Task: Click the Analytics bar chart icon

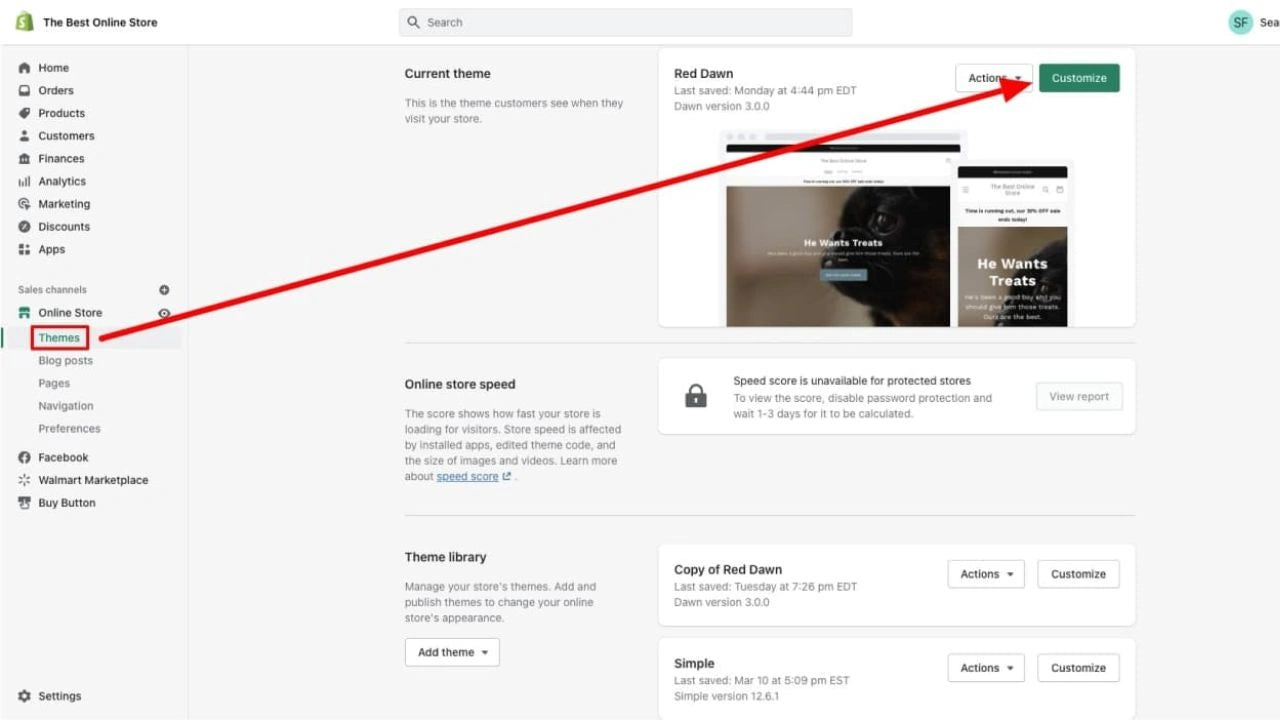Action: (x=25, y=181)
